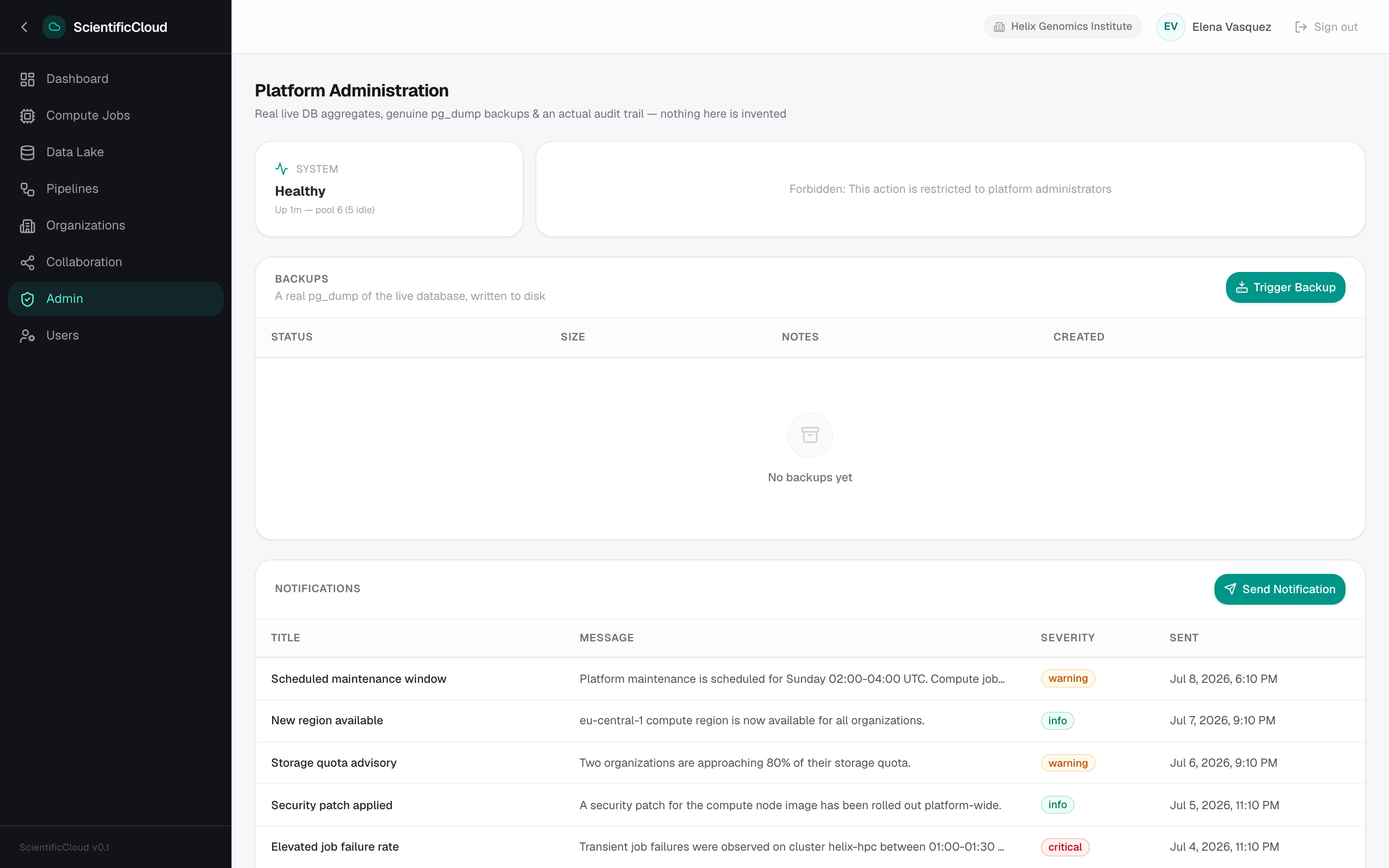Click the NOTES column header
This screenshot has width=1389, height=868.
click(800, 337)
